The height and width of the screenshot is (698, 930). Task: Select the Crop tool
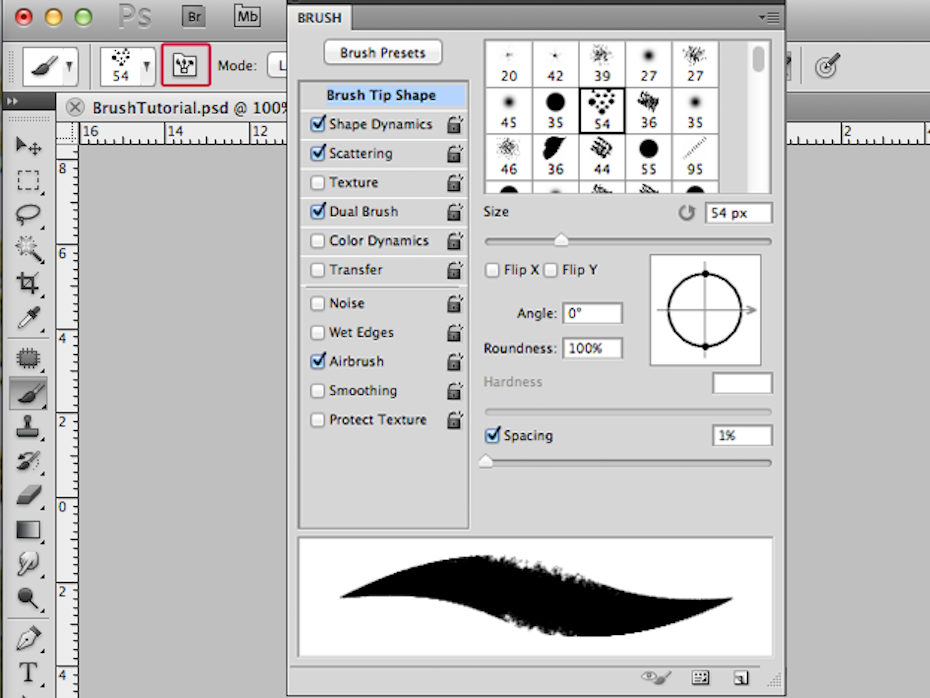point(26,282)
